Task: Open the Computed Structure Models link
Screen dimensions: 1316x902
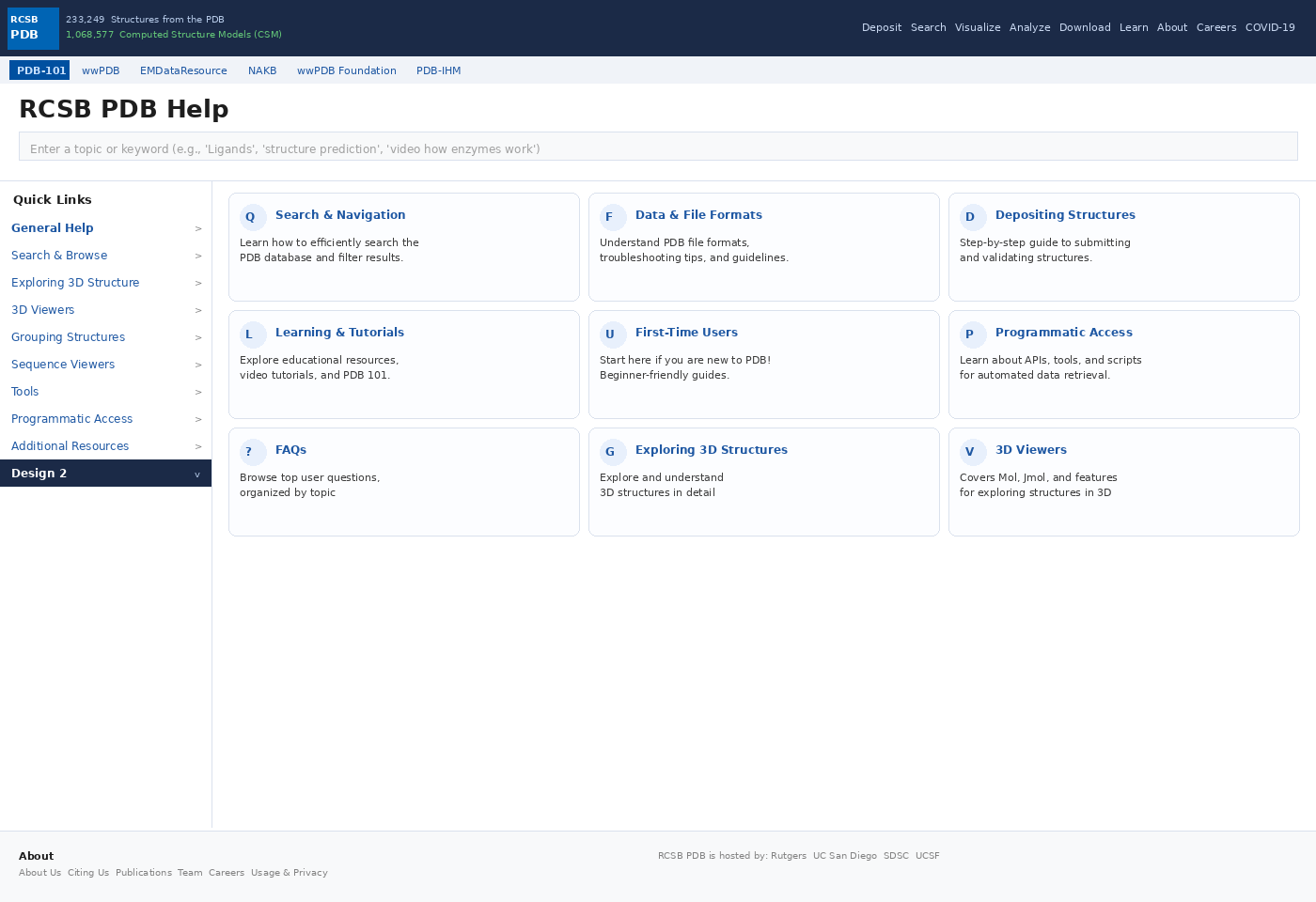Action: click(200, 34)
